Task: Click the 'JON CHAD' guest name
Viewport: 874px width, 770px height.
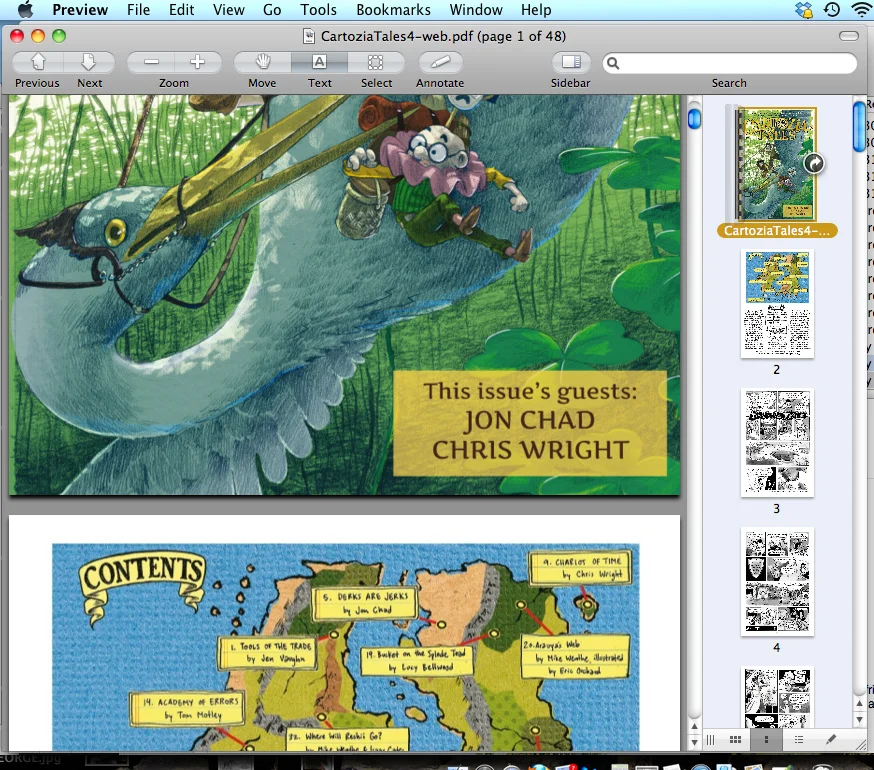Action: click(x=530, y=420)
